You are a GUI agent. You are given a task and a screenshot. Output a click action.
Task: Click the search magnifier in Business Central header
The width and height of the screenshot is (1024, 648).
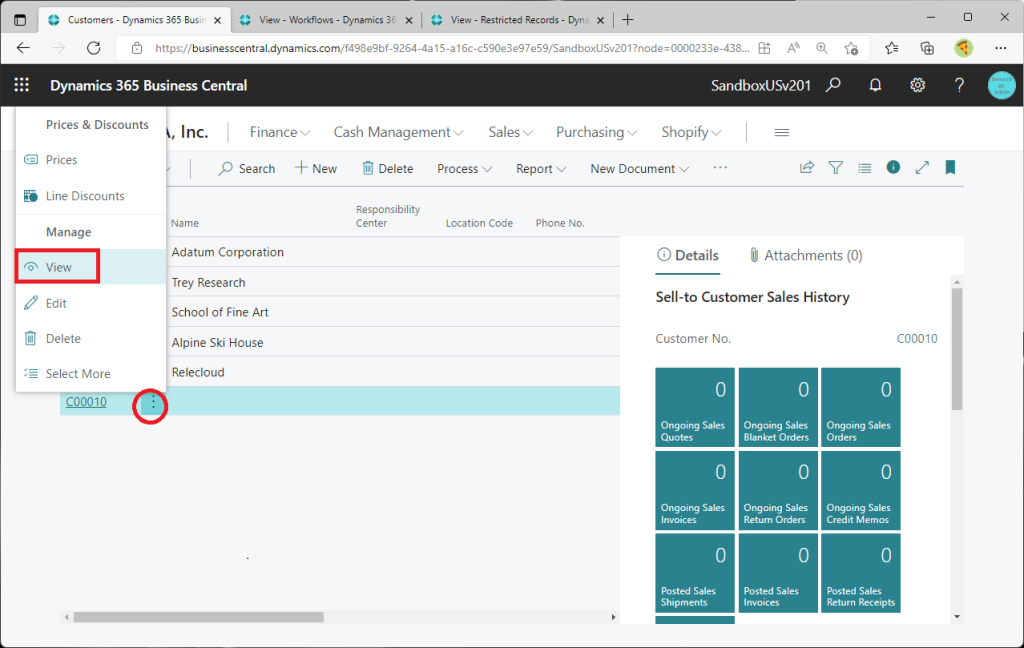(833, 85)
